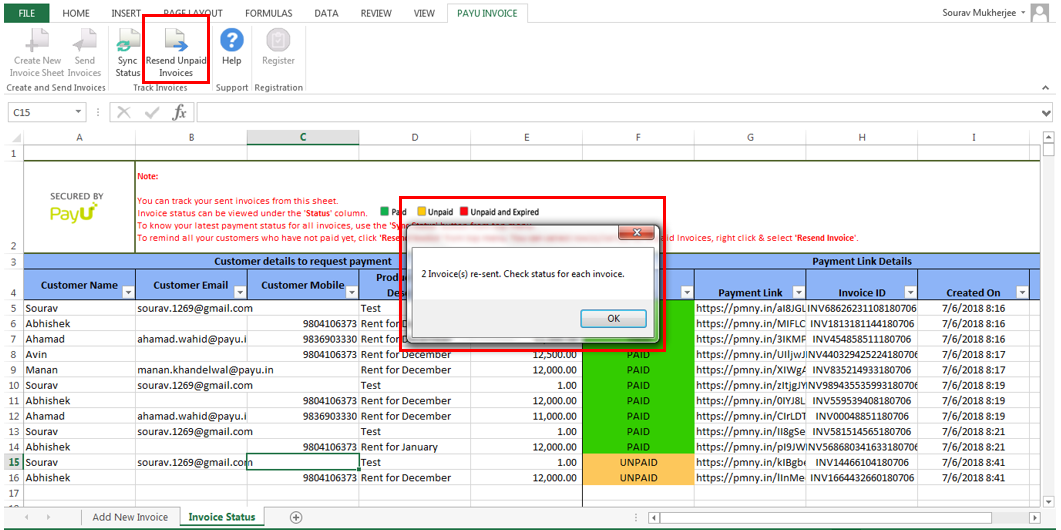Click the UNPAID status cell in row 15
This screenshot has height=530, width=1061.
(638, 462)
